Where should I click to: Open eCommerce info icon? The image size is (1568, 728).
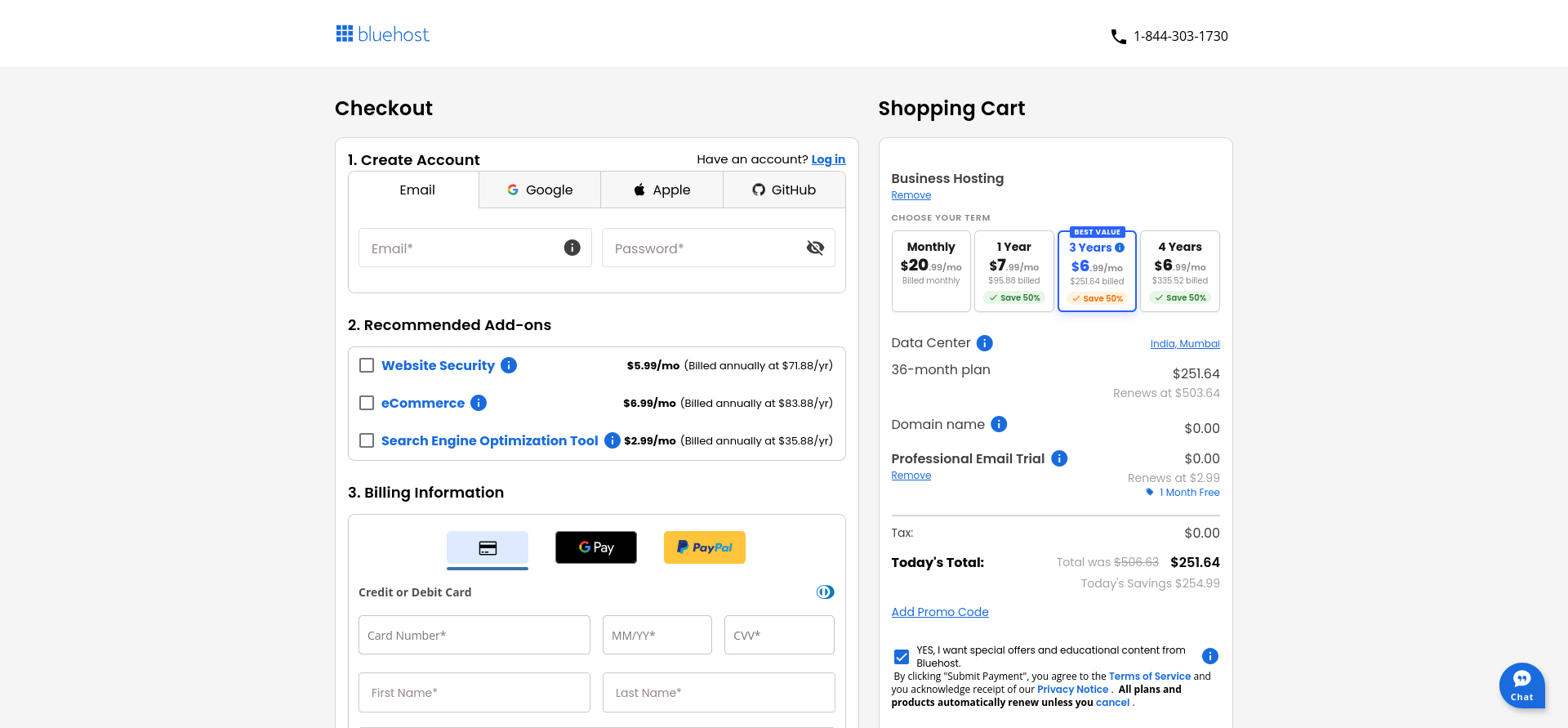click(x=479, y=403)
